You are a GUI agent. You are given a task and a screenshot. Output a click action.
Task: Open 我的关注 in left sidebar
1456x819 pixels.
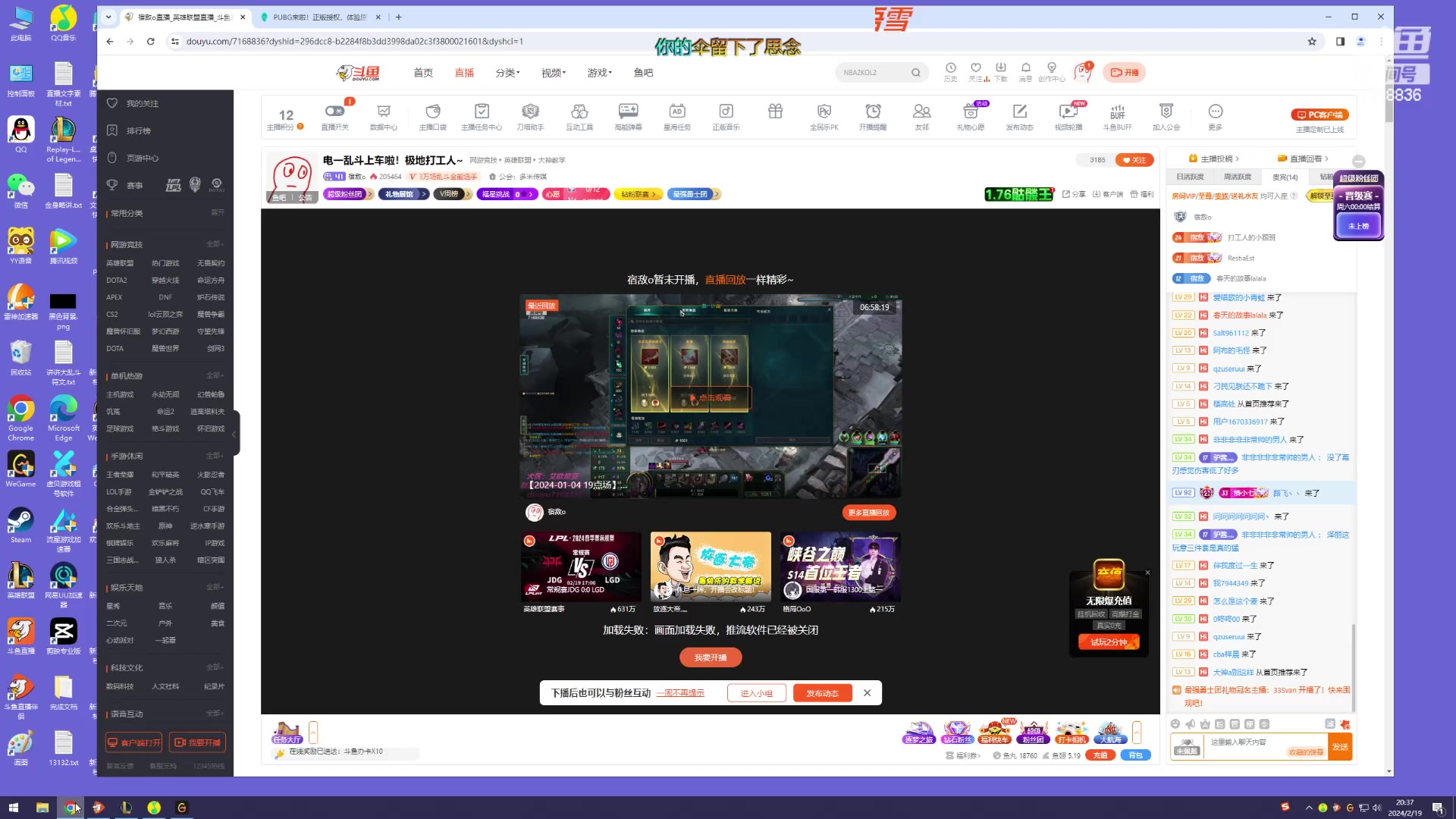point(142,103)
